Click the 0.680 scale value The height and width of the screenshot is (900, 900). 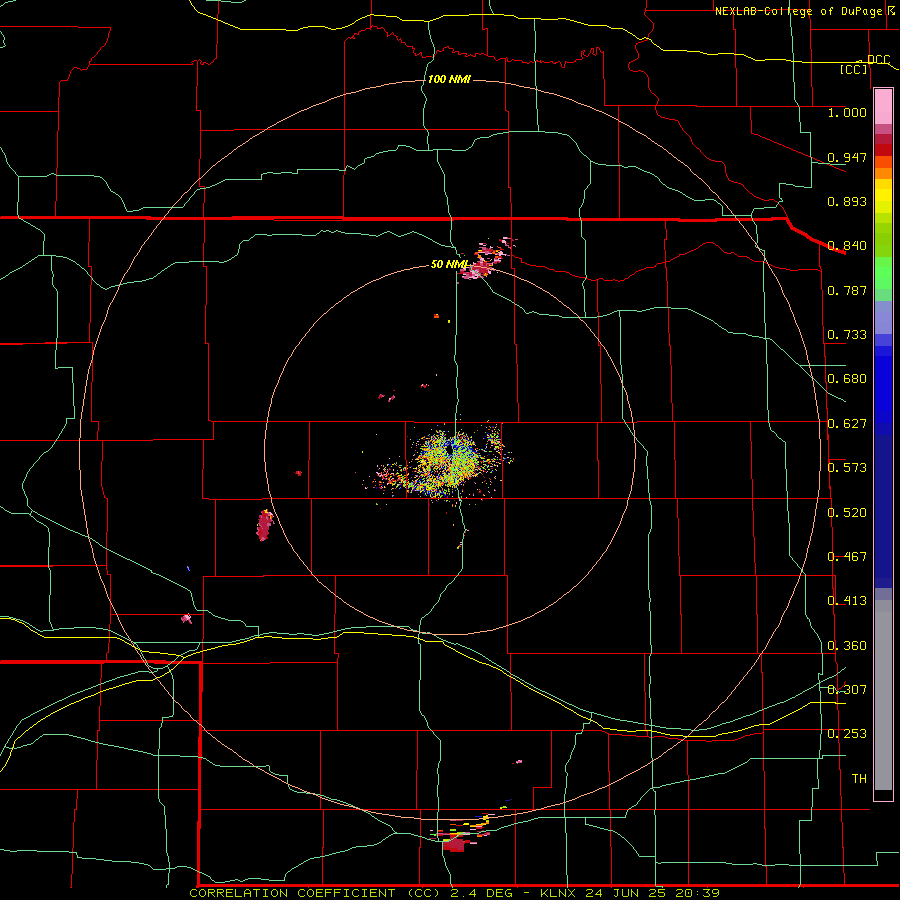coord(847,379)
